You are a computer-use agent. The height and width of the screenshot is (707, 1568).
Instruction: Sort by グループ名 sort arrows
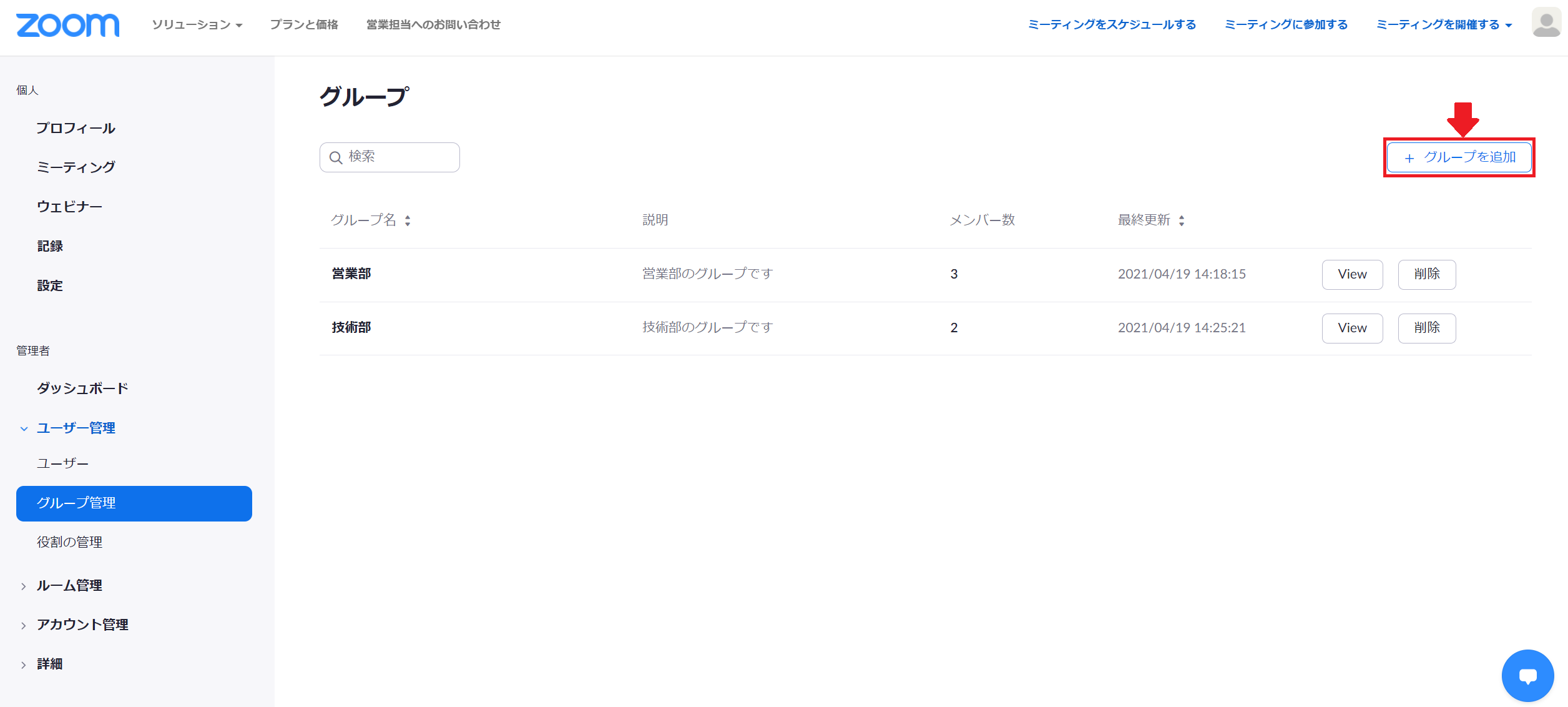pyautogui.click(x=408, y=220)
